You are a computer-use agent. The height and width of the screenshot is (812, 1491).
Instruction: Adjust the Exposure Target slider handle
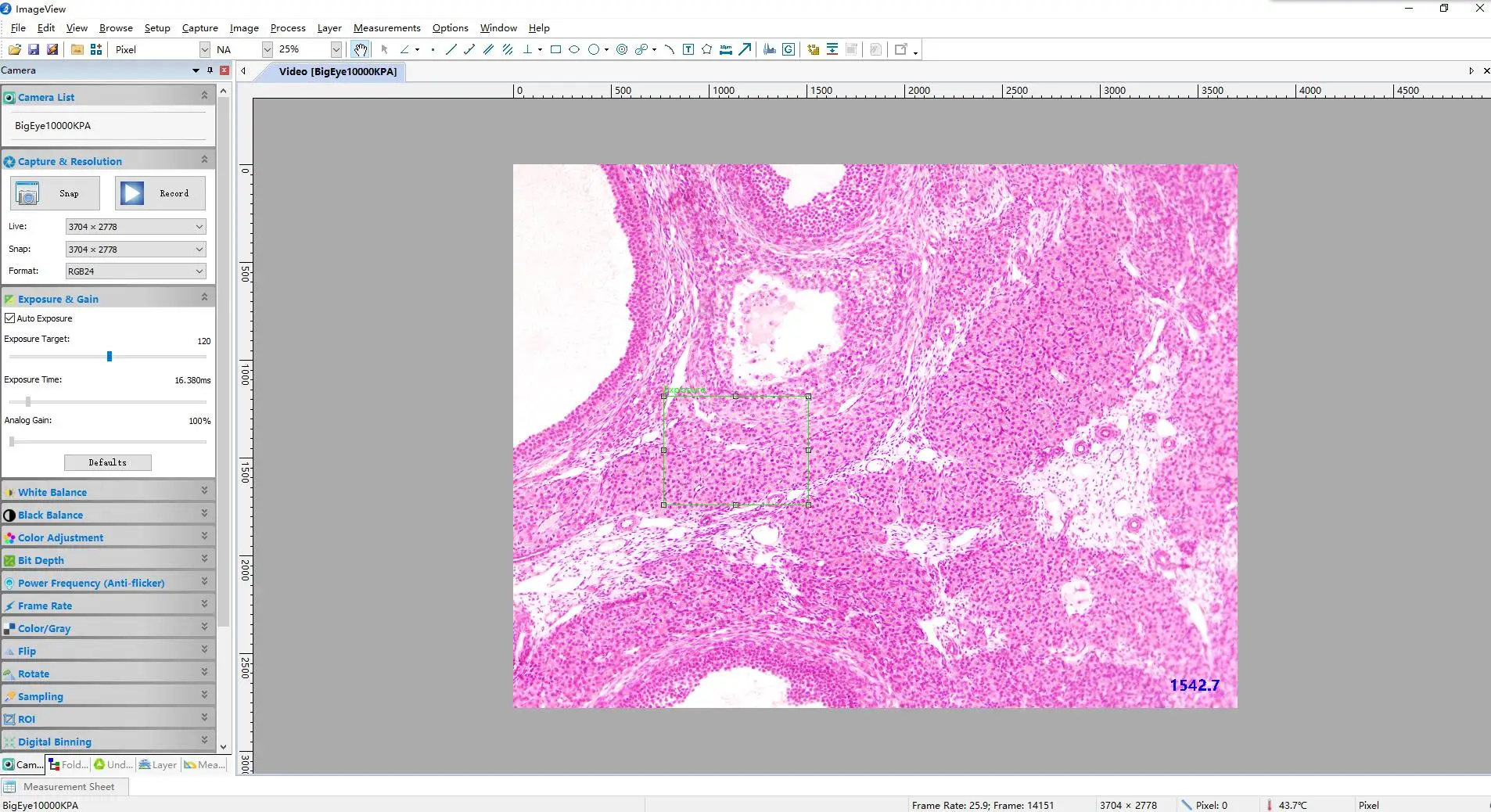pyautogui.click(x=110, y=357)
